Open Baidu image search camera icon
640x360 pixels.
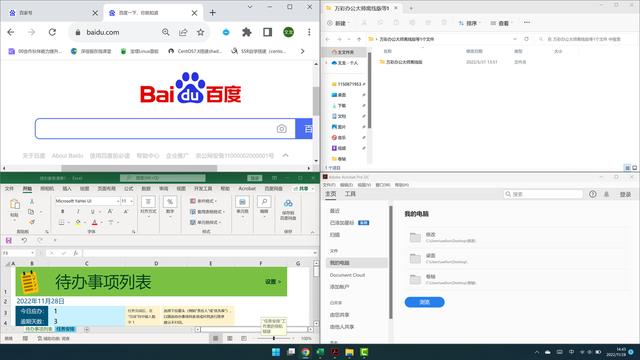click(281, 129)
